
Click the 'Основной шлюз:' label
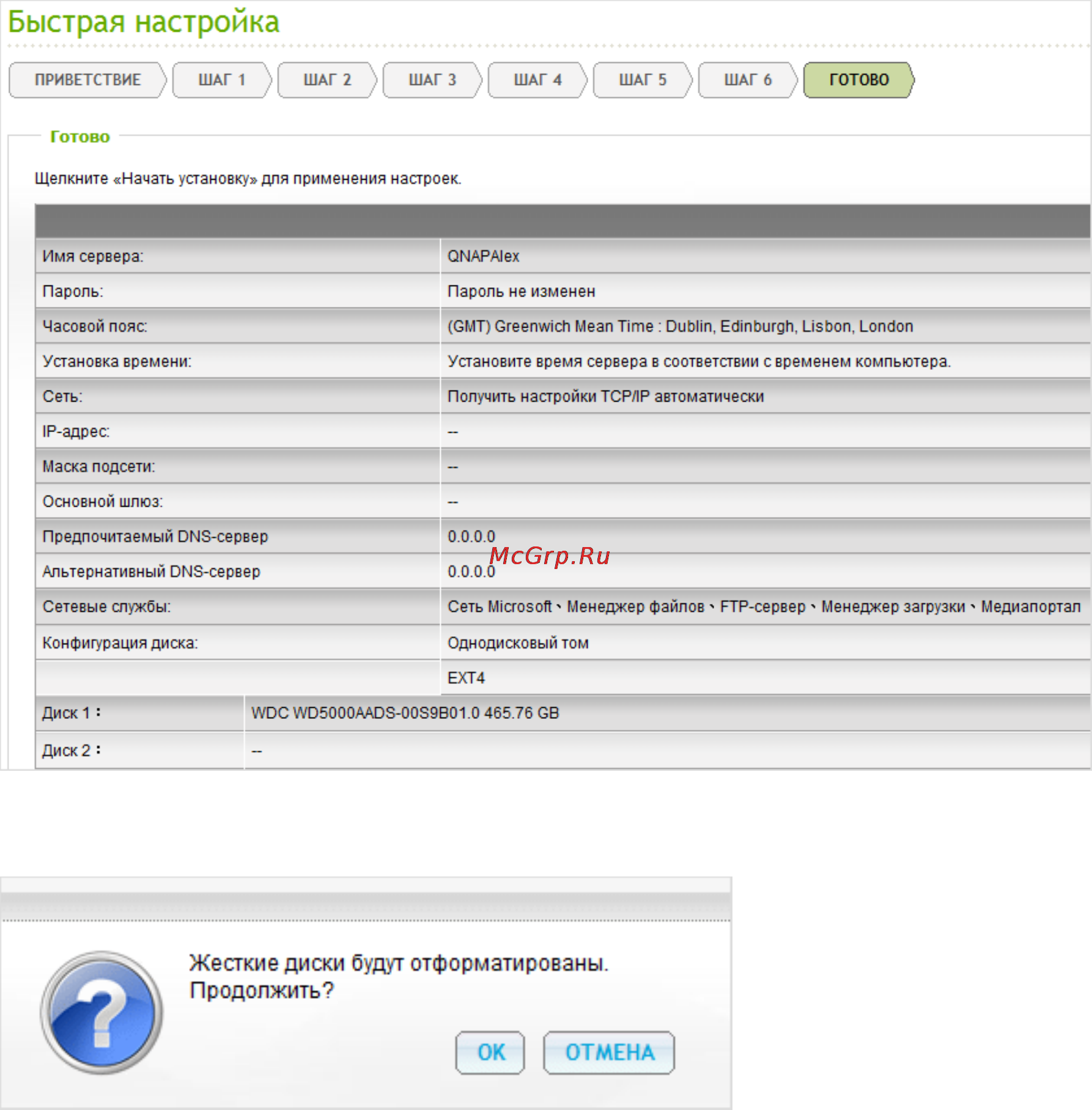pos(102,502)
